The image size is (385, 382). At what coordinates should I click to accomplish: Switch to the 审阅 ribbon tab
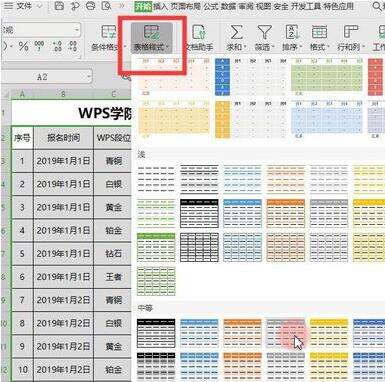point(246,6)
